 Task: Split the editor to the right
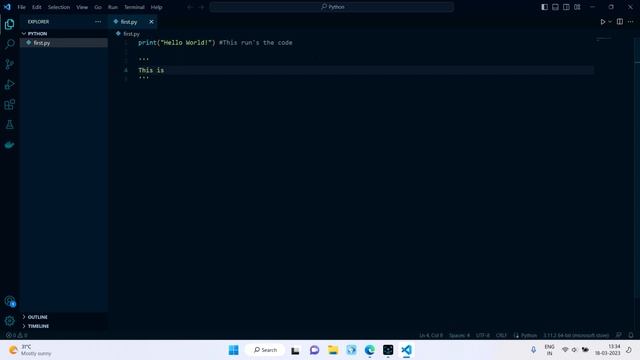[x=620, y=22]
